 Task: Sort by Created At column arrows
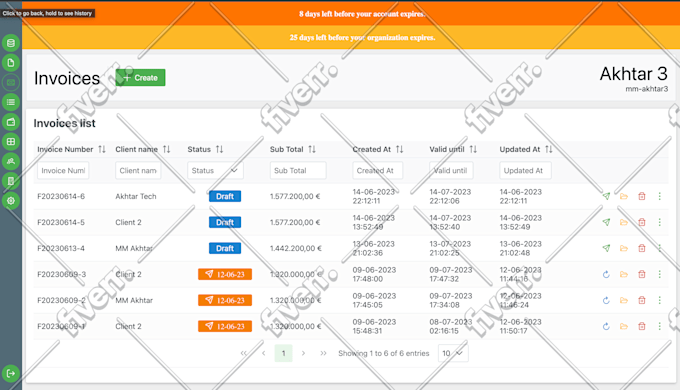(x=399, y=149)
